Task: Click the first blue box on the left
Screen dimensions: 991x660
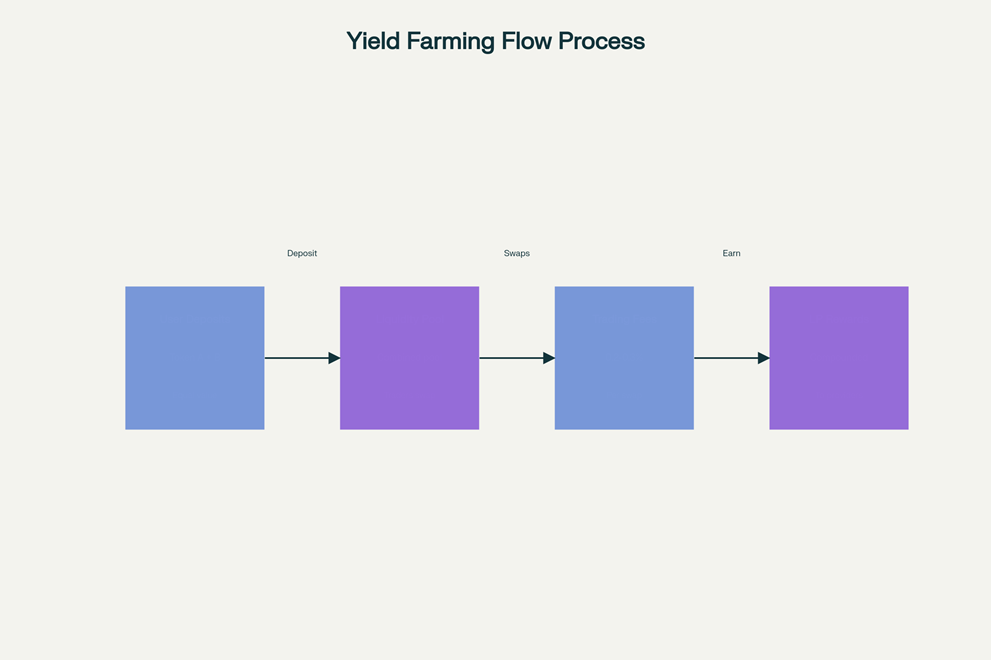Action: coord(194,358)
